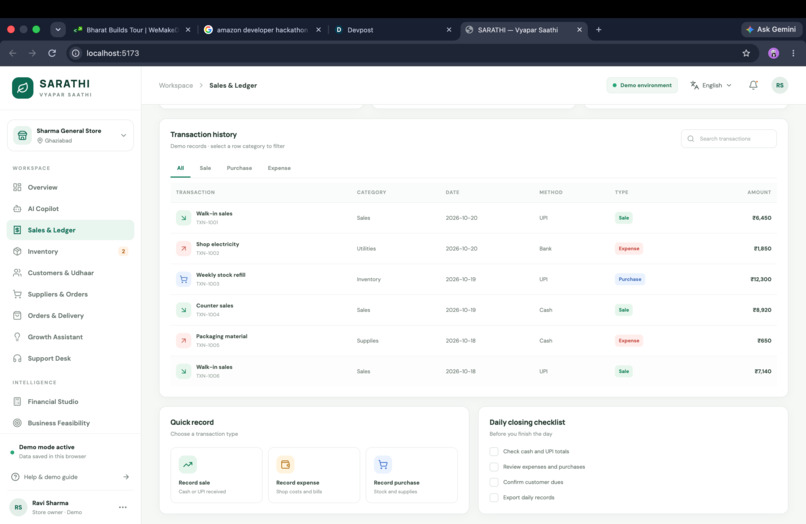Check 'Review expenses and purchases'
This screenshot has height=524, width=806.
tap(494, 467)
